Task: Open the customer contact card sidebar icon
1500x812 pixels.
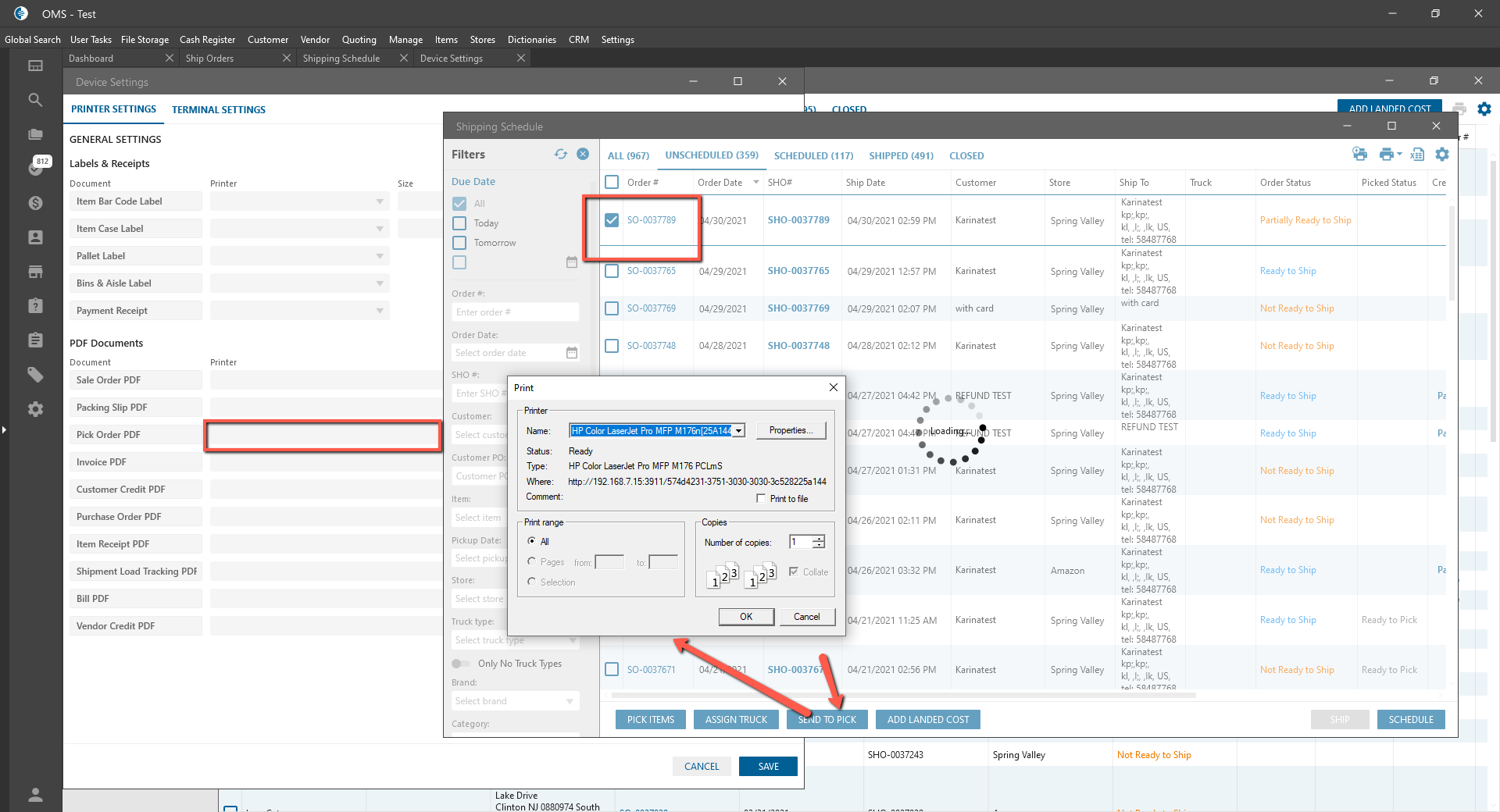Action: pyautogui.click(x=35, y=237)
